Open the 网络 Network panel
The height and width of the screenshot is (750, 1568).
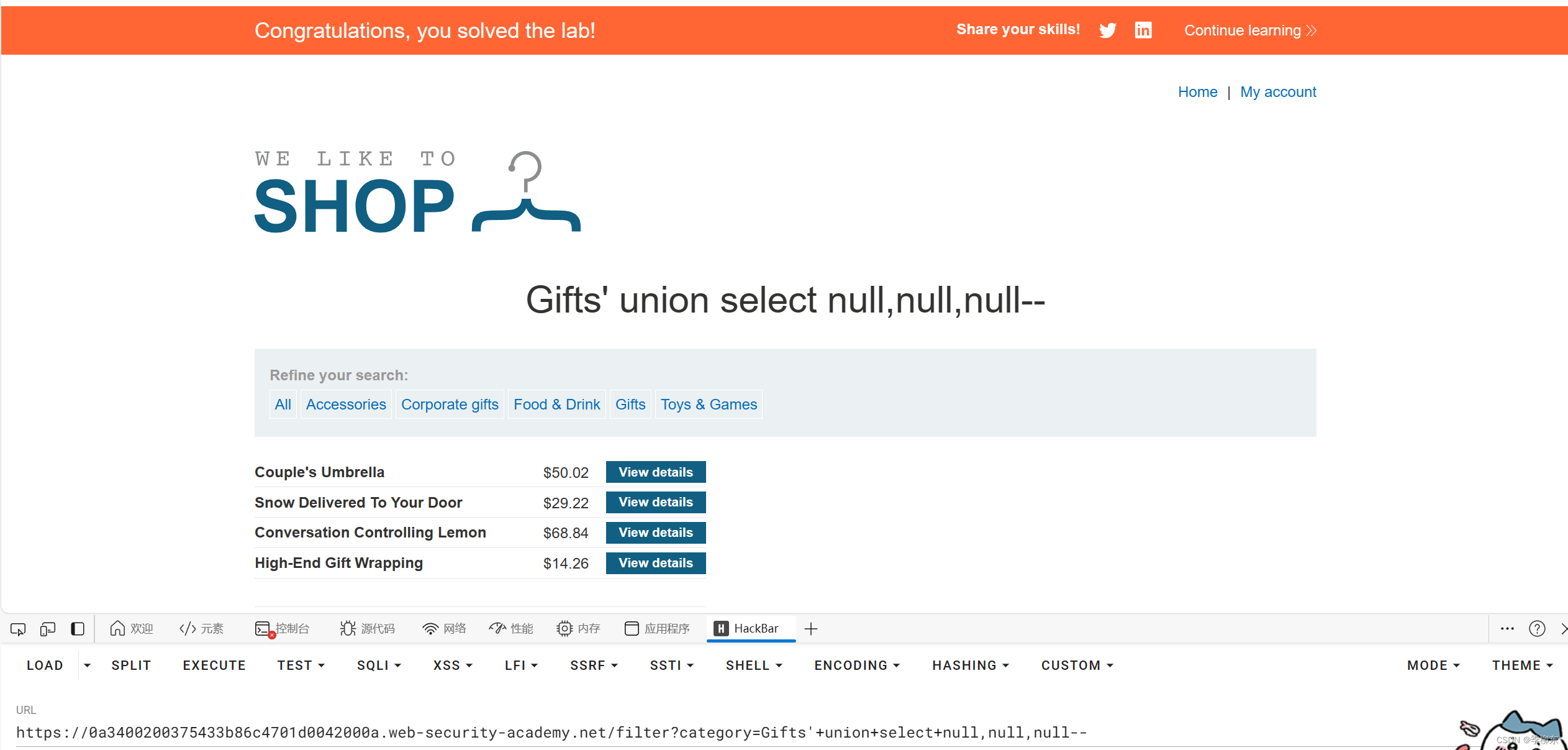click(445, 628)
